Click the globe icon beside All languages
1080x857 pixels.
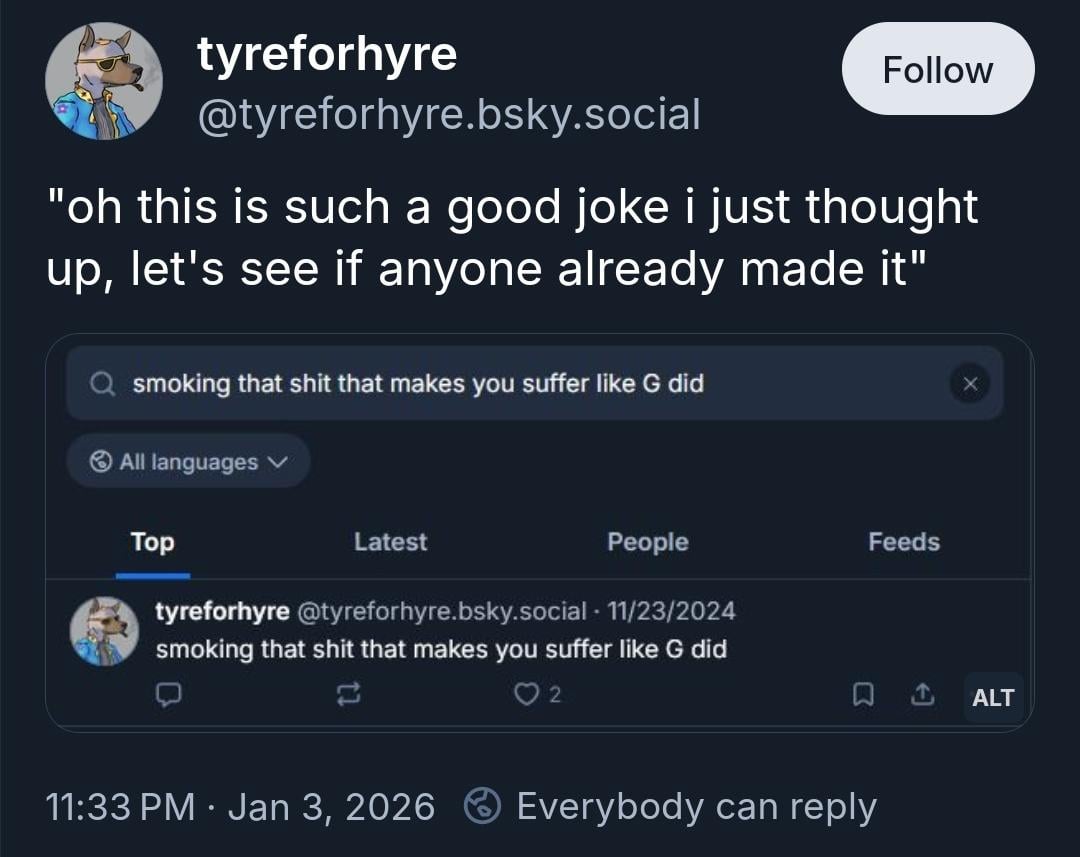click(101, 462)
